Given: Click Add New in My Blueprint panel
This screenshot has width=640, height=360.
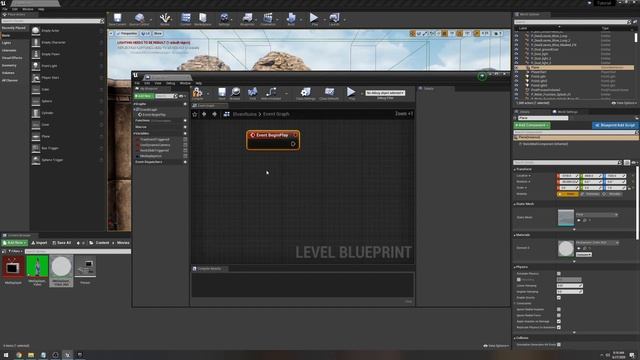Looking at the screenshot, I should pyautogui.click(x=144, y=96).
